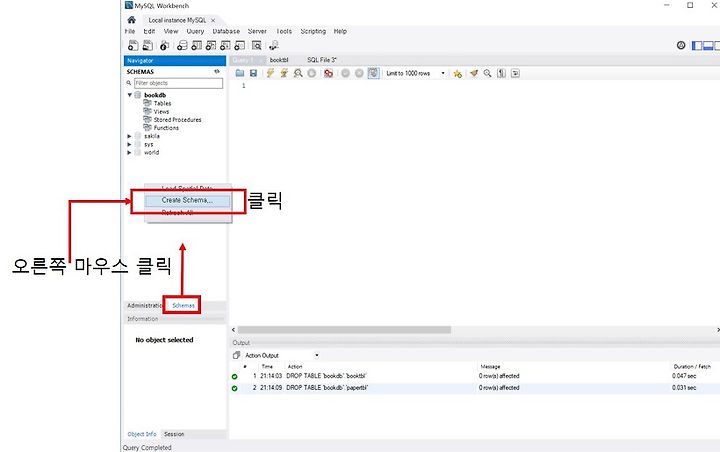The height and width of the screenshot is (452, 720).
Task: Select Functions under bookdb
Action: pyautogui.click(x=166, y=128)
